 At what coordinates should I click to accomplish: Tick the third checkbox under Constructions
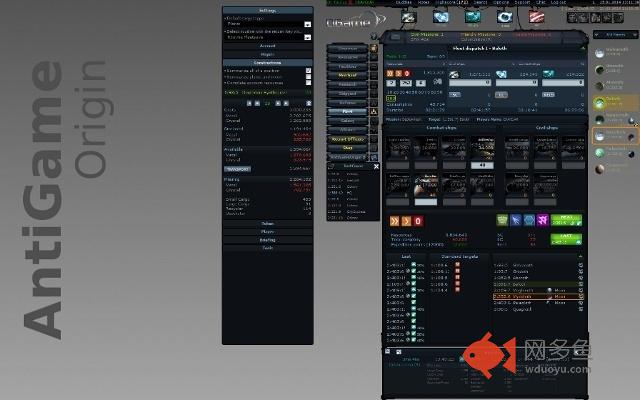click(x=309, y=83)
